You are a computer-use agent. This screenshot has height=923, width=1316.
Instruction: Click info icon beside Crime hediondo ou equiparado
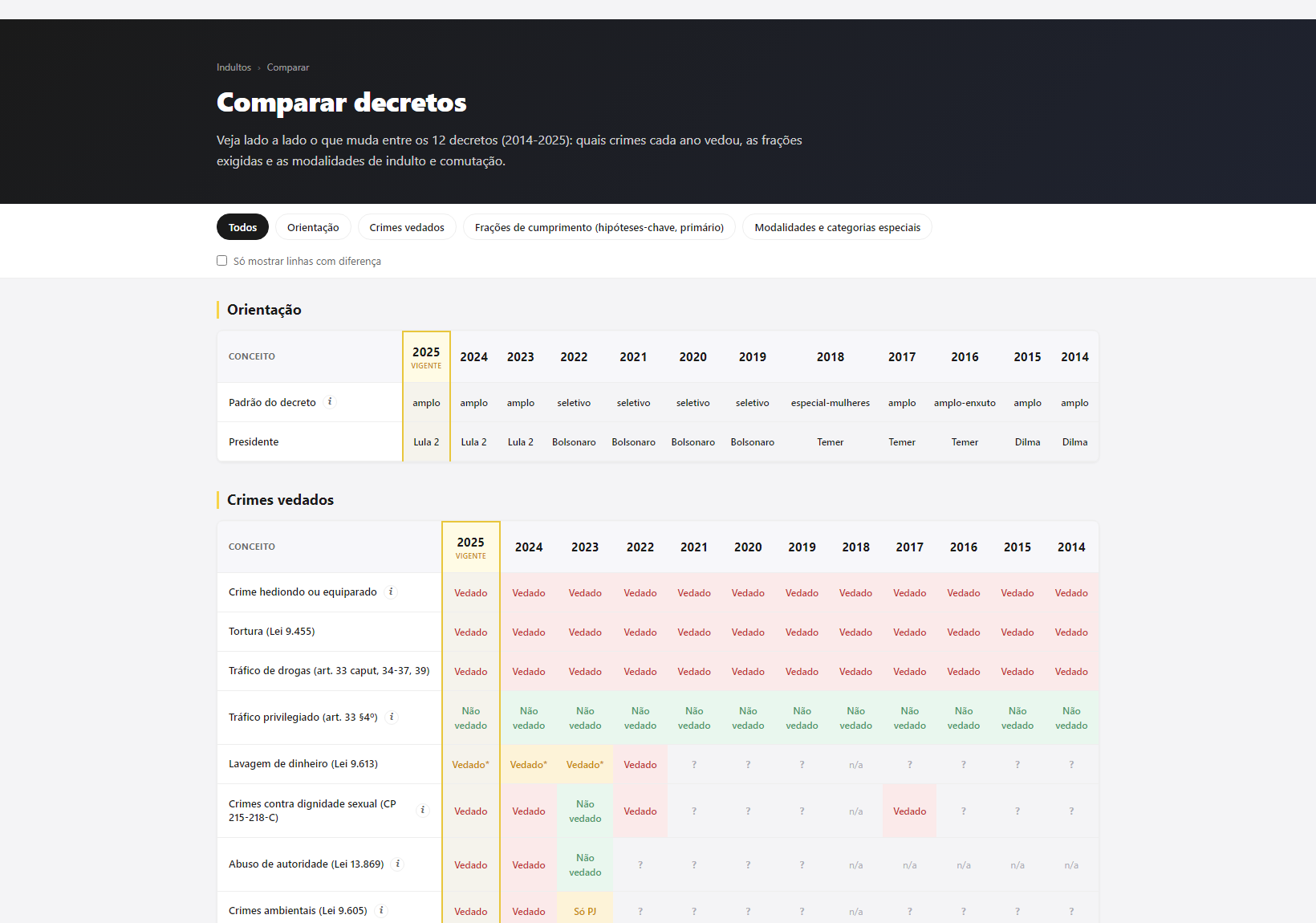[392, 592]
